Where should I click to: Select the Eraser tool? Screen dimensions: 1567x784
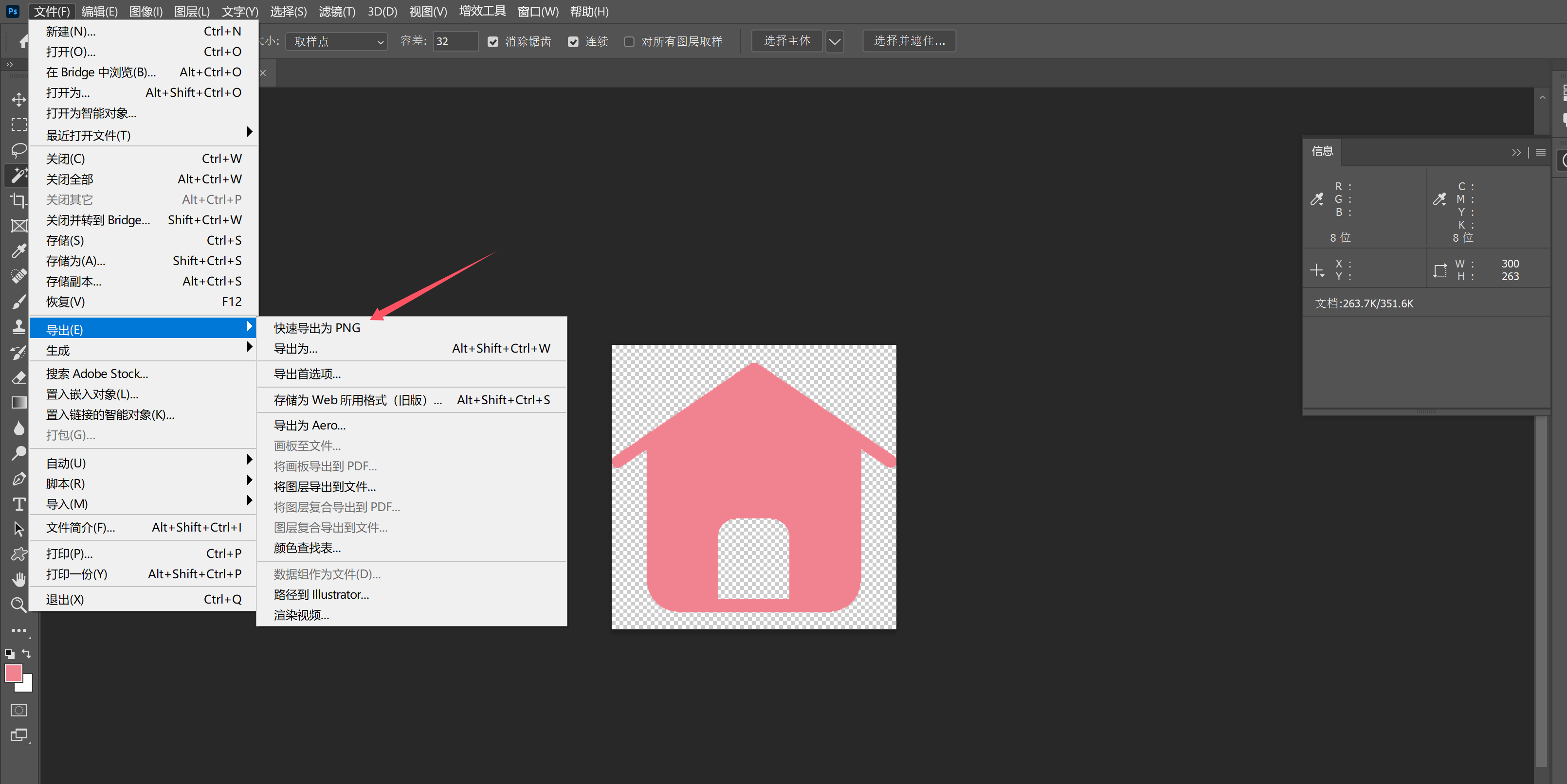click(19, 377)
